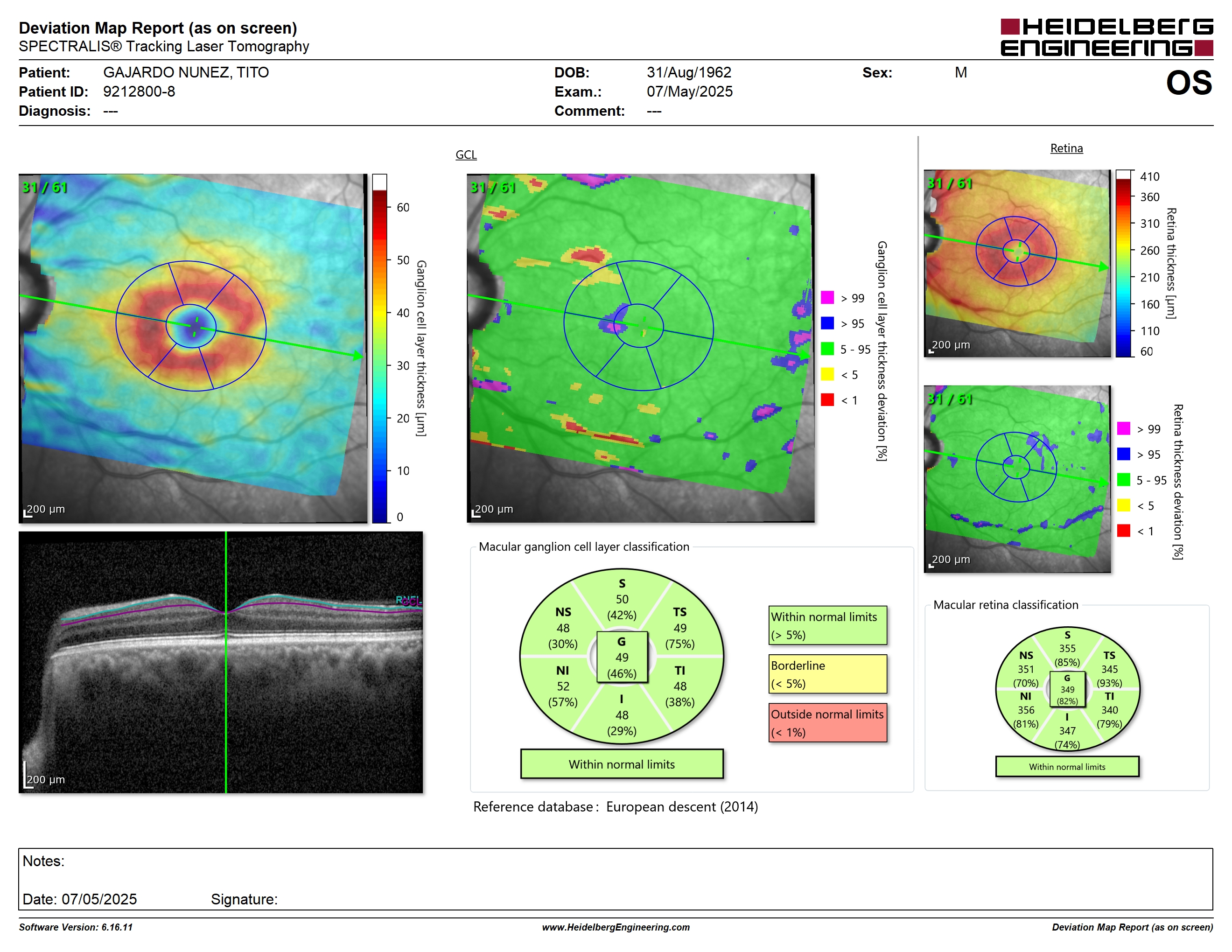Click GCL sector NS value 48
Image resolution: width=1232 pixels, height=952 pixels.
point(563,628)
